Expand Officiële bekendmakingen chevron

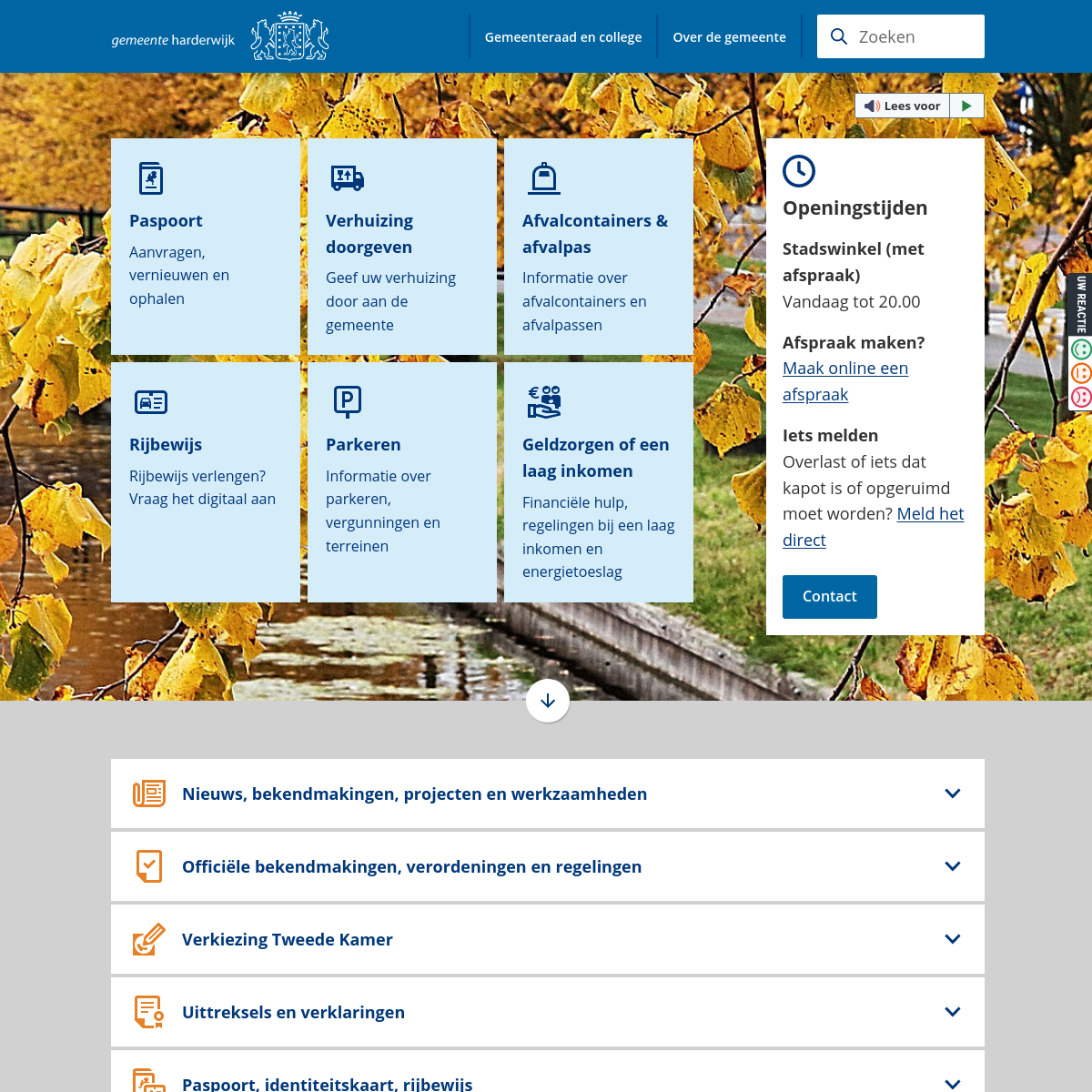pos(953,866)
